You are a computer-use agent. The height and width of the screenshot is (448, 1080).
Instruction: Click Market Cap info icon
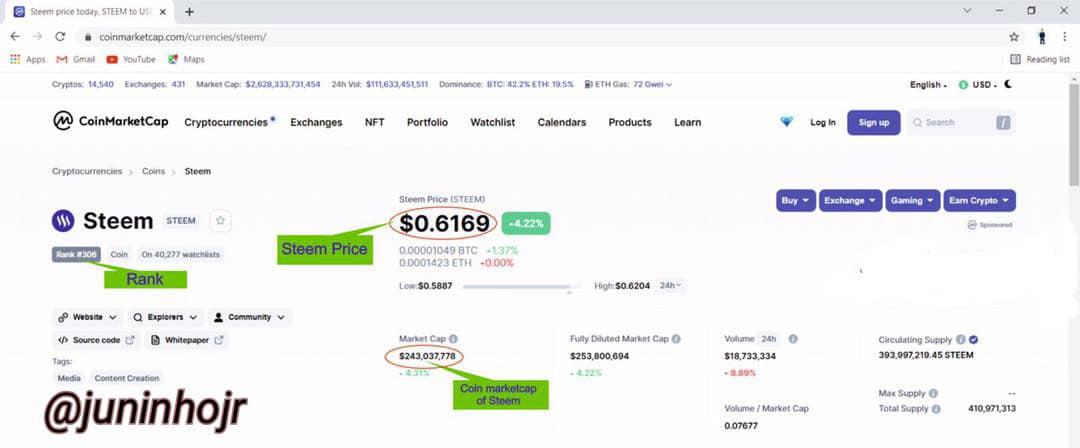(x=453, y=339)
